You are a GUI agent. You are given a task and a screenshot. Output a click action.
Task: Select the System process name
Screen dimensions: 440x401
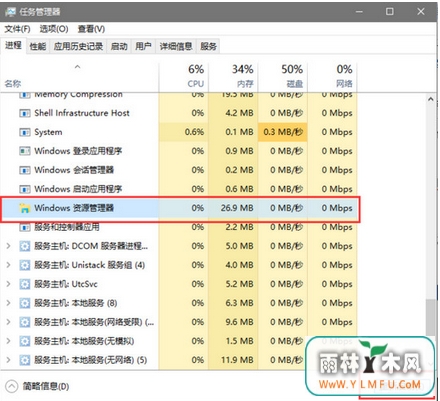coord(48,132)
